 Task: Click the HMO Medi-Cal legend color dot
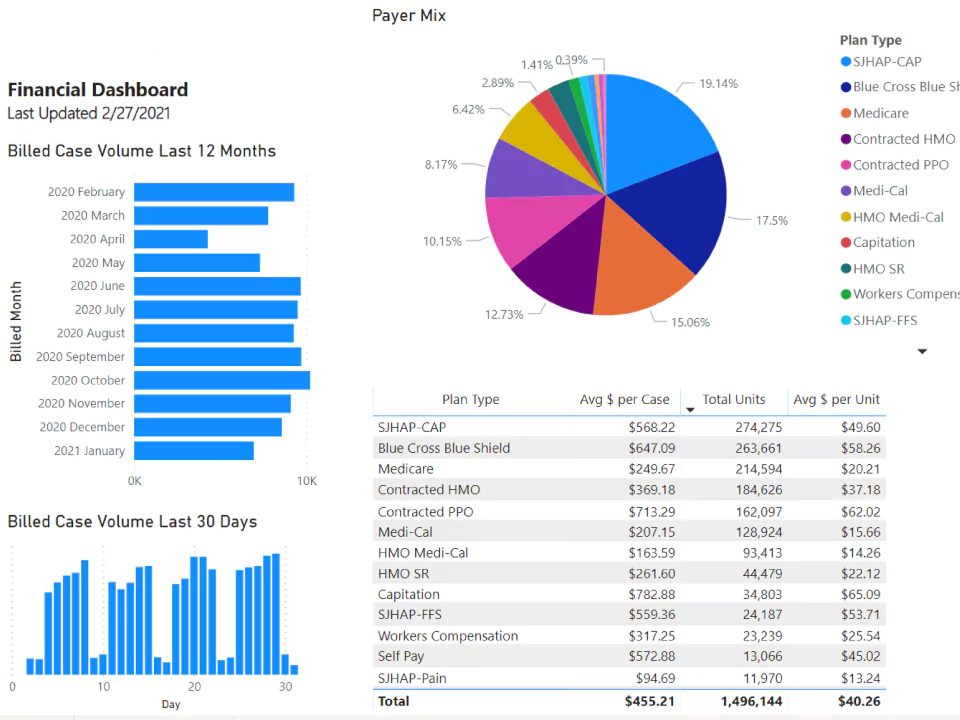[845, 217]
